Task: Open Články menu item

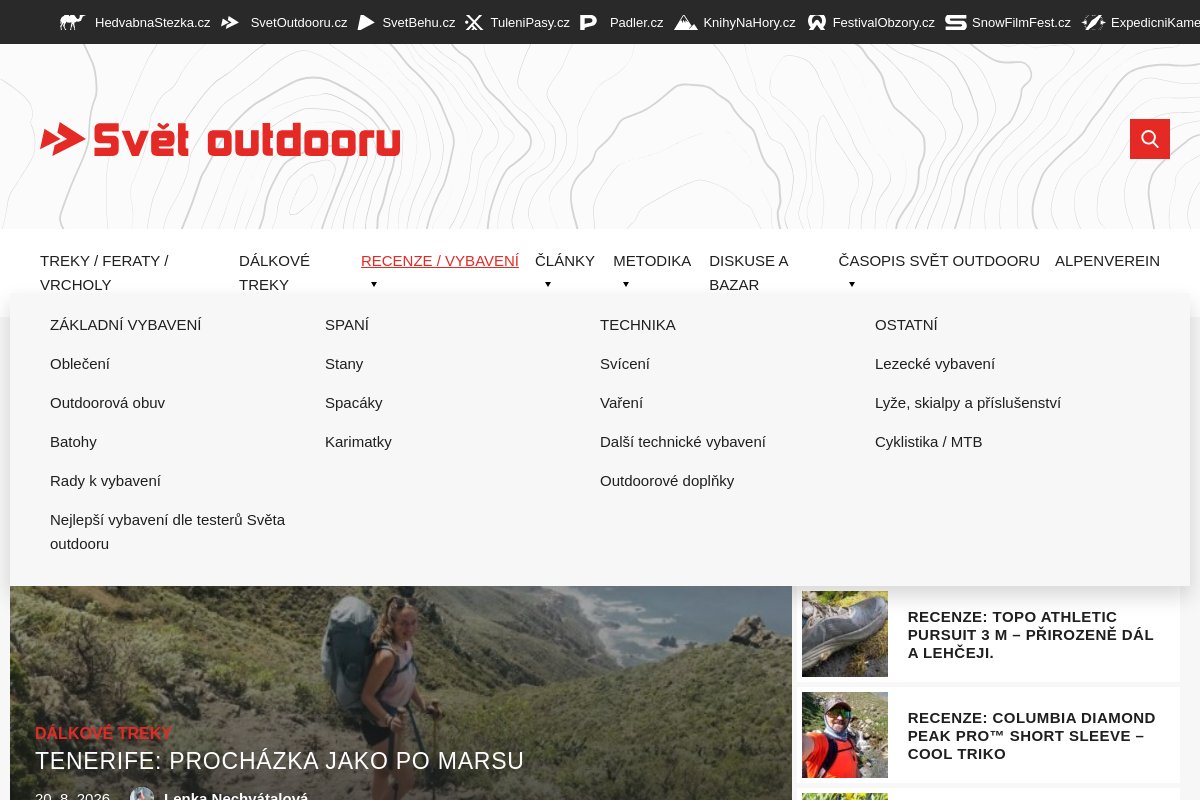Action: click(565, 260)
